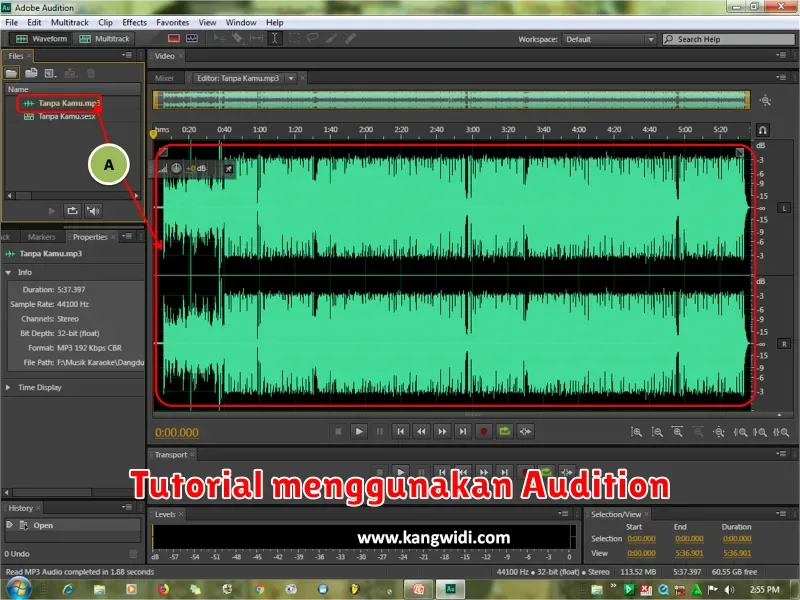Select the Razor tool in toolbar
This screenshot has height=600, width=800.
[237, 38]
